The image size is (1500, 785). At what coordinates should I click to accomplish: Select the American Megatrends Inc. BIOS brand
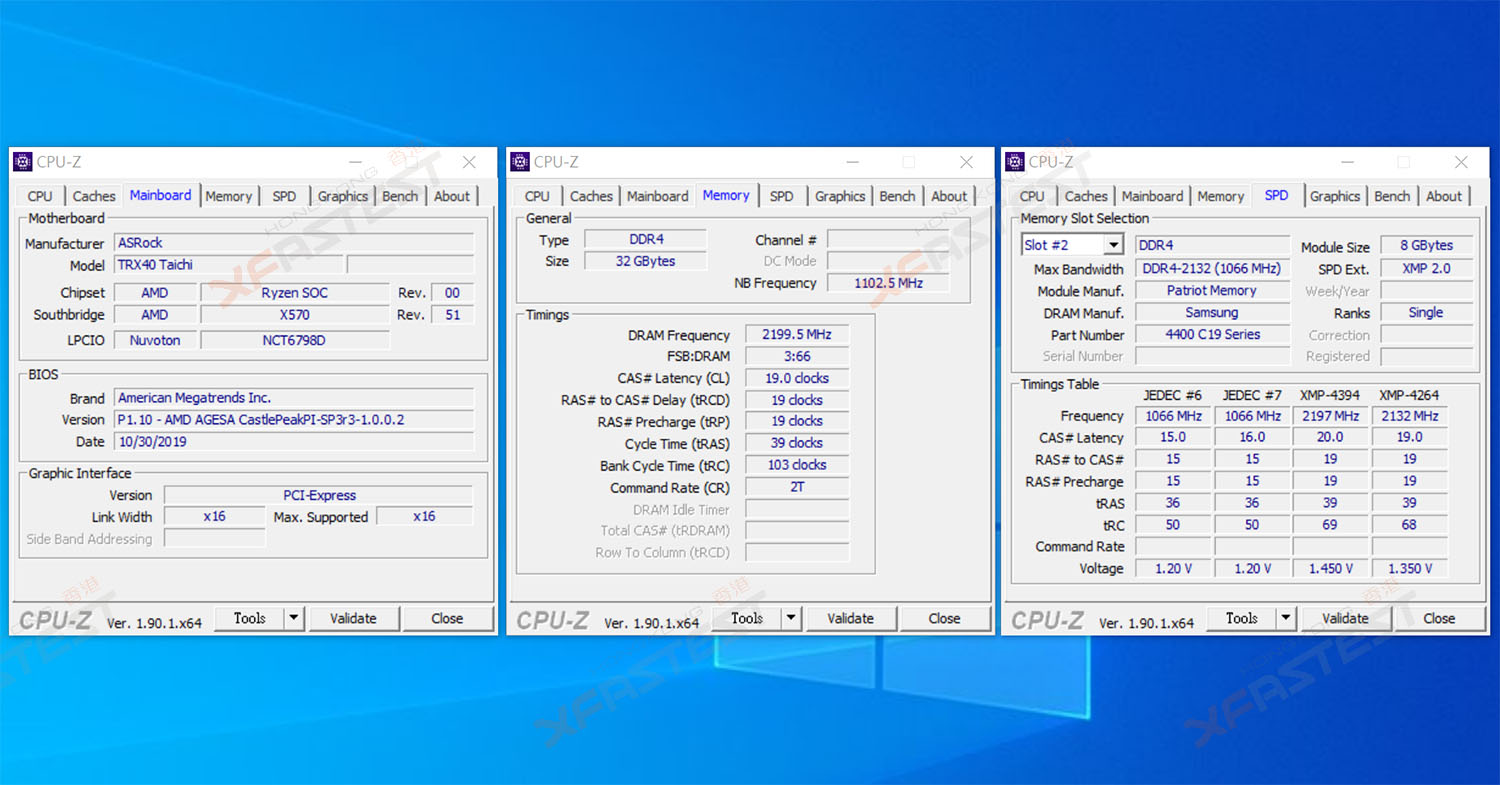point(293,398)
